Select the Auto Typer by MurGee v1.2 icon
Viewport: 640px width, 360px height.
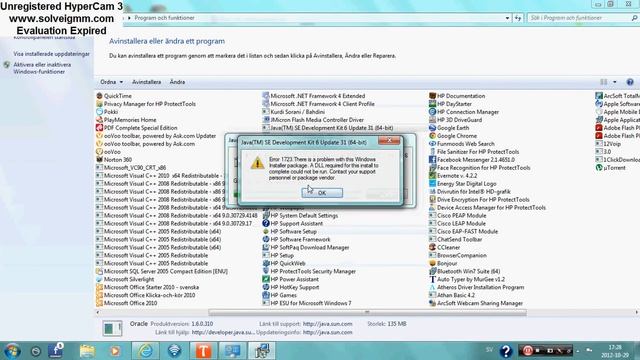432,279
